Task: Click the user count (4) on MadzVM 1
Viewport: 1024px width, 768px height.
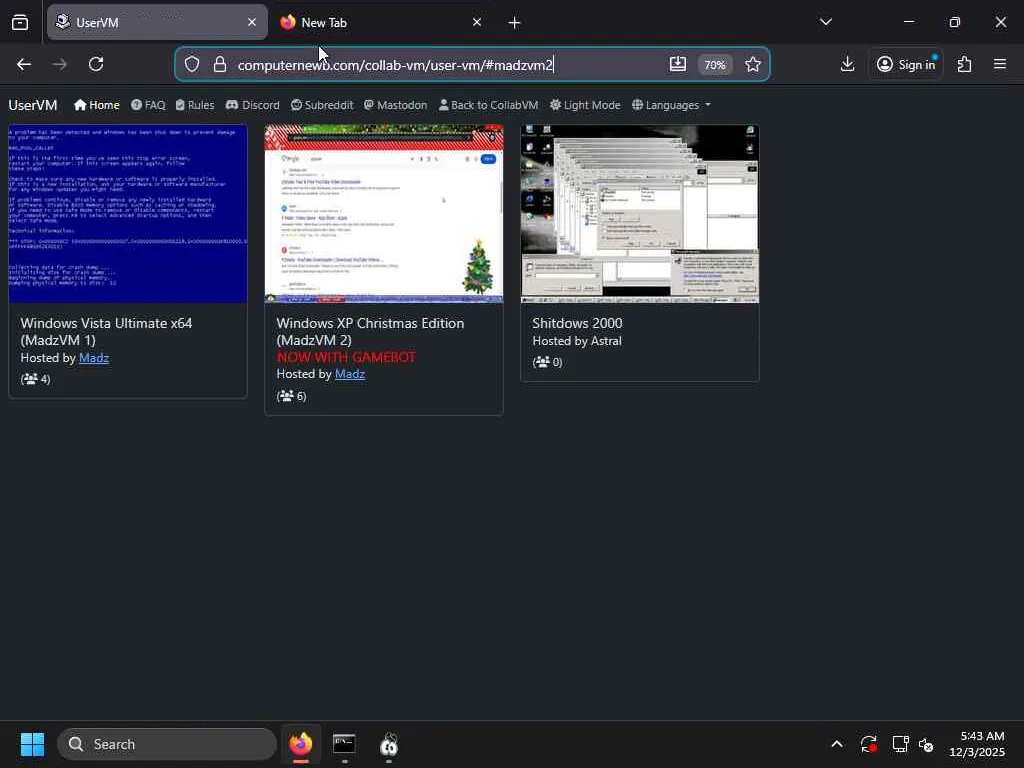Action: coord(35,379)
